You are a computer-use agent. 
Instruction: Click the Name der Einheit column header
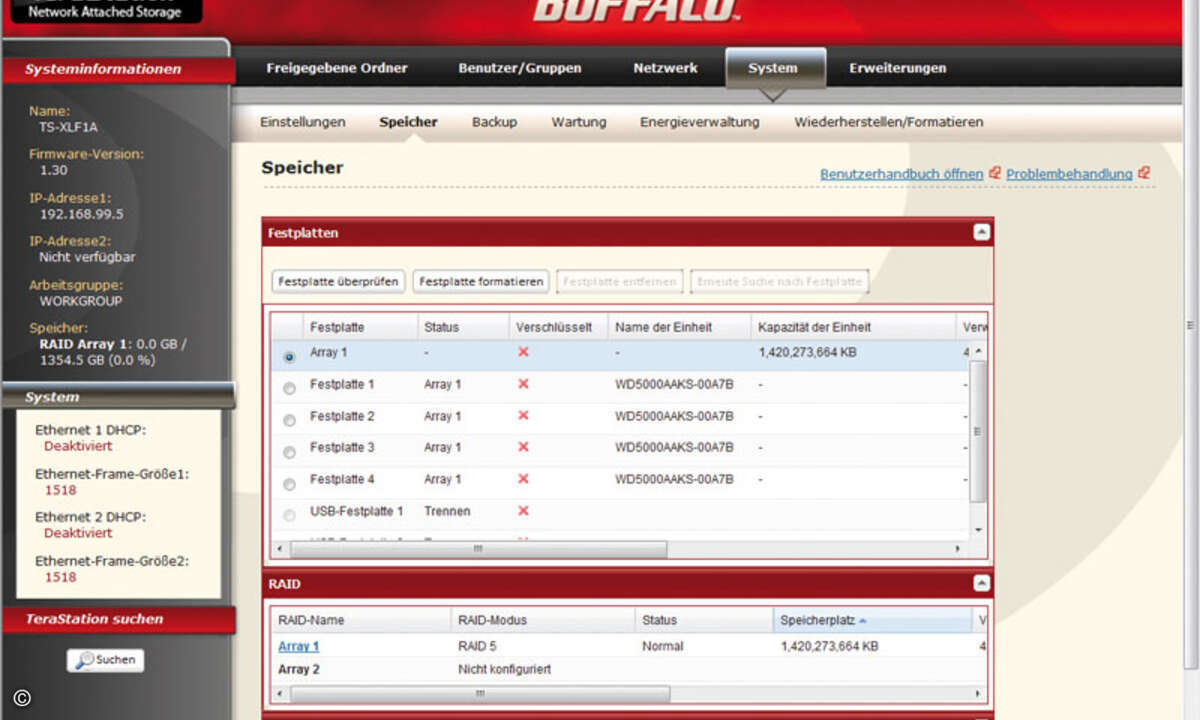pyautogui.click(x=679, y=327)
